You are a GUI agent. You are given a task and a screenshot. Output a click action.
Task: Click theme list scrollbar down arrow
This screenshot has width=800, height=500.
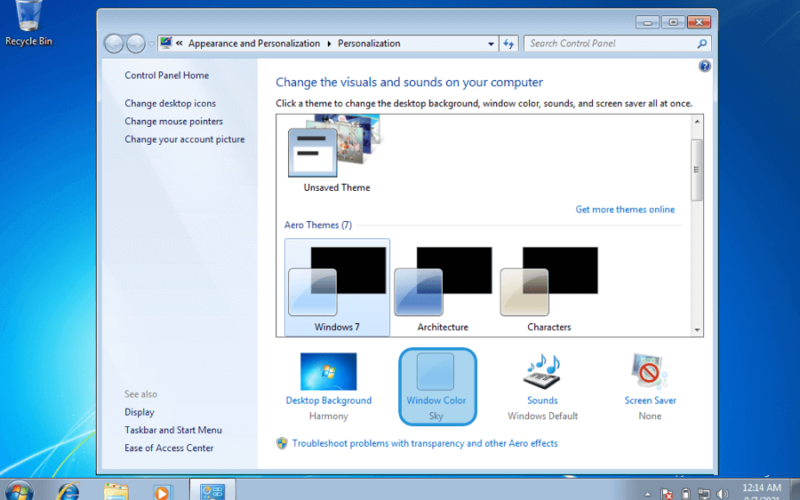[697, 330]
